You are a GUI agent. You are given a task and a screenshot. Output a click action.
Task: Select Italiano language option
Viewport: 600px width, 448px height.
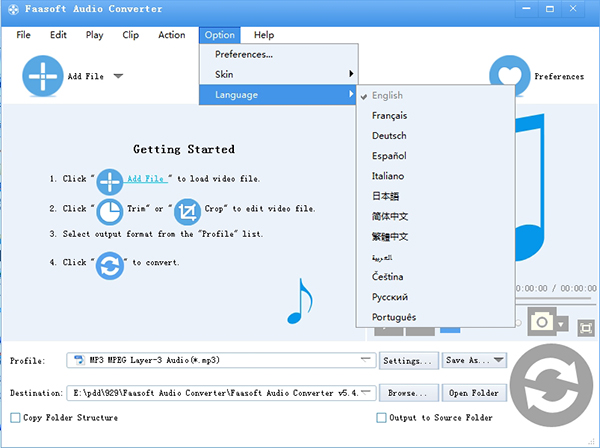click(435, 176)
